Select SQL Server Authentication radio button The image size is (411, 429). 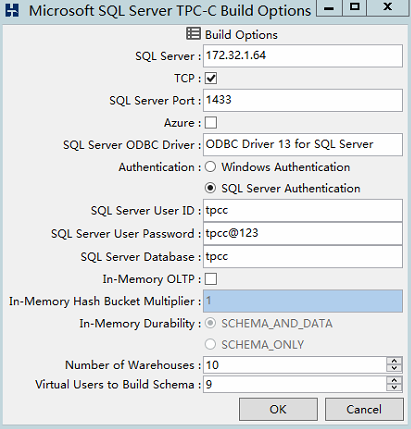click(210, 188)
